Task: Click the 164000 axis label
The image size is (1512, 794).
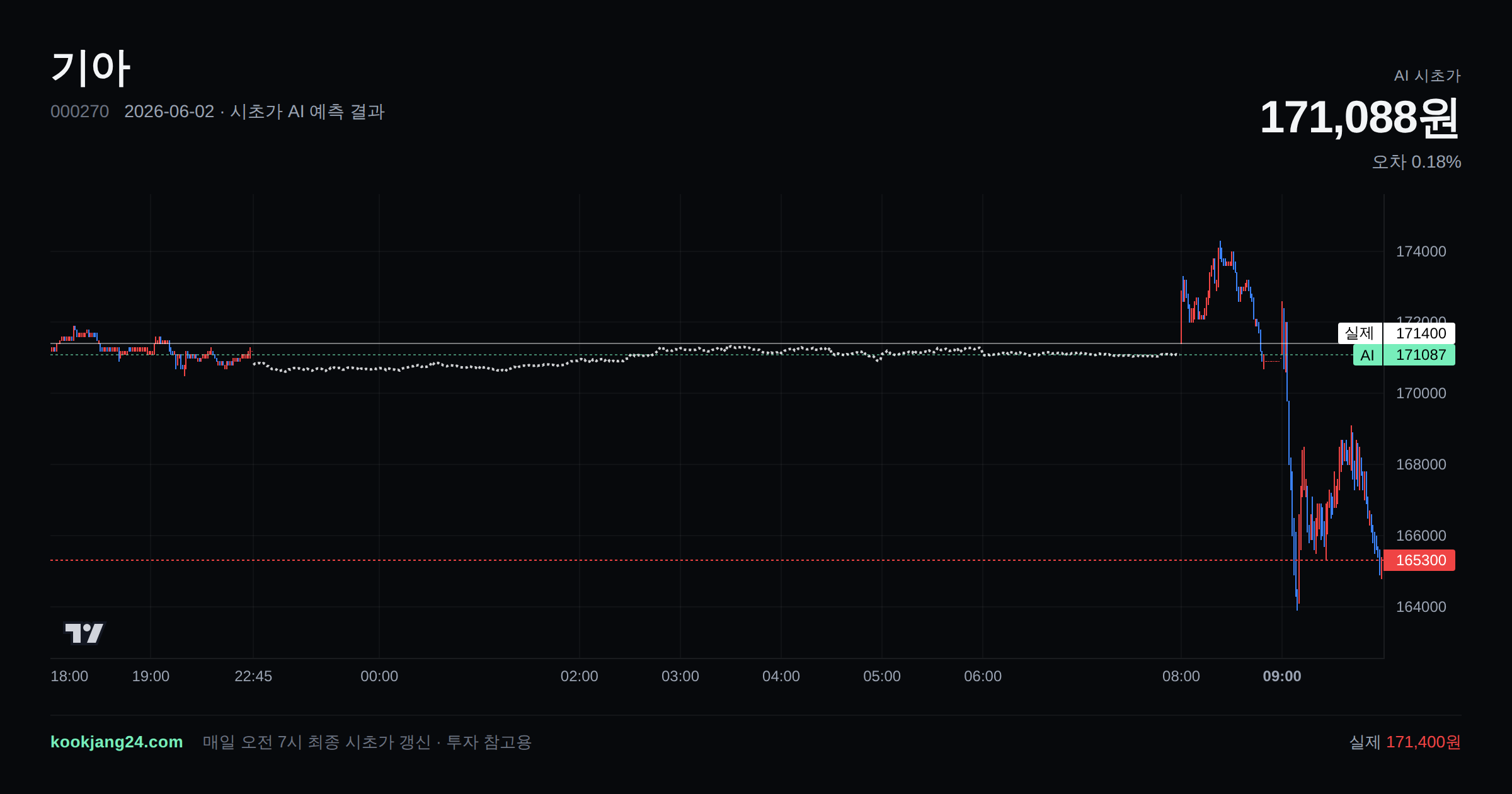Action: click(1421, 607)
